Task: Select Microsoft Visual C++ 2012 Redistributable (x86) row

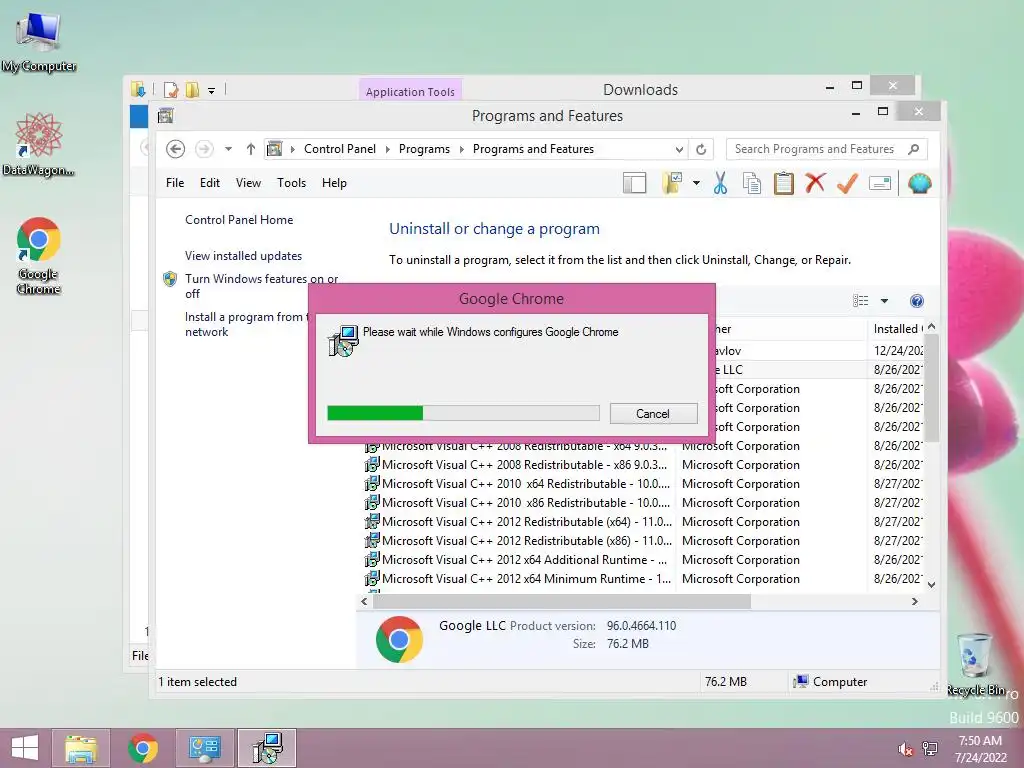Action: click(643, 541)
